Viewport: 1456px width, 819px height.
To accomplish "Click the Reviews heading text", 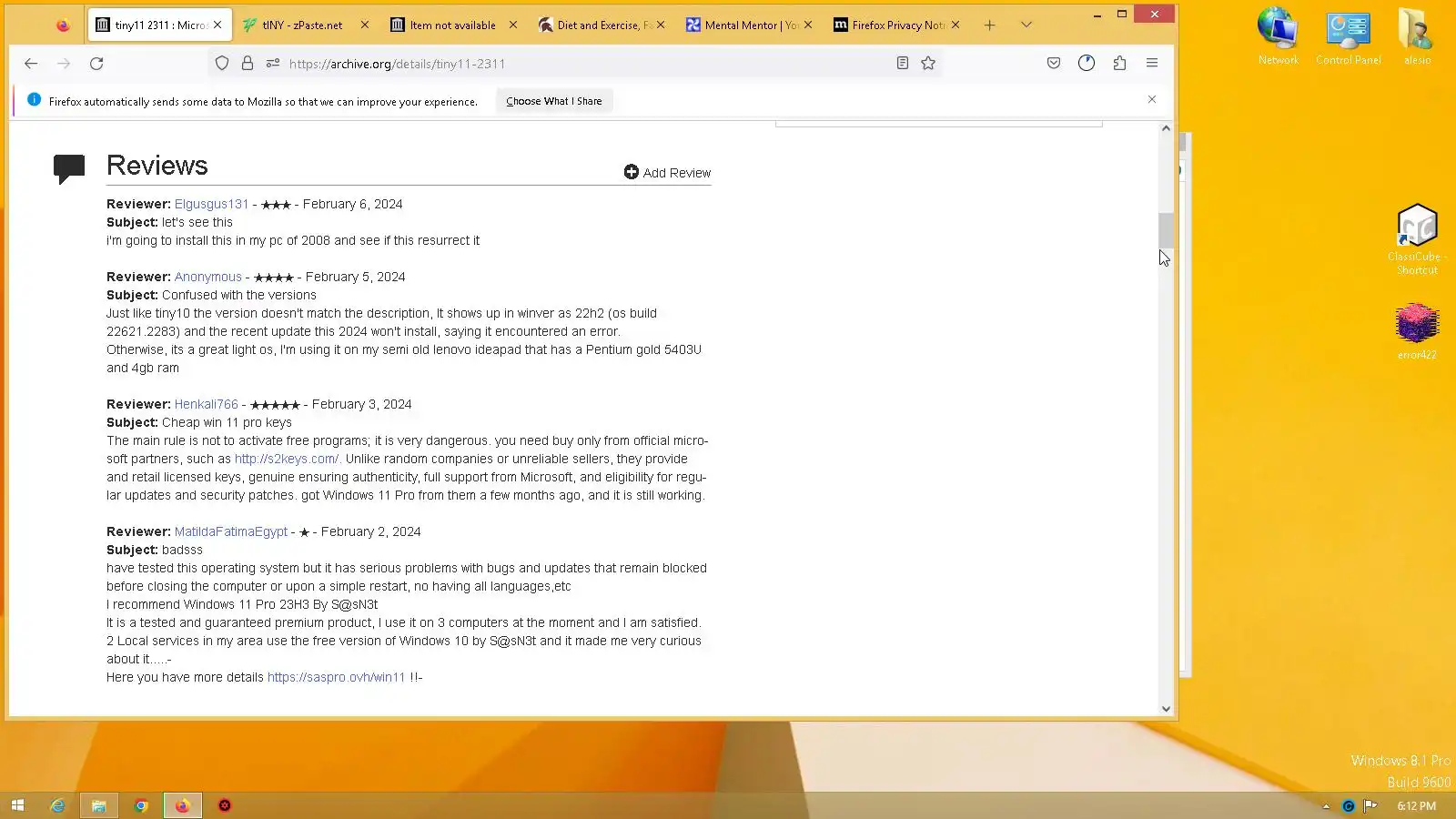I will coord(157,166).
